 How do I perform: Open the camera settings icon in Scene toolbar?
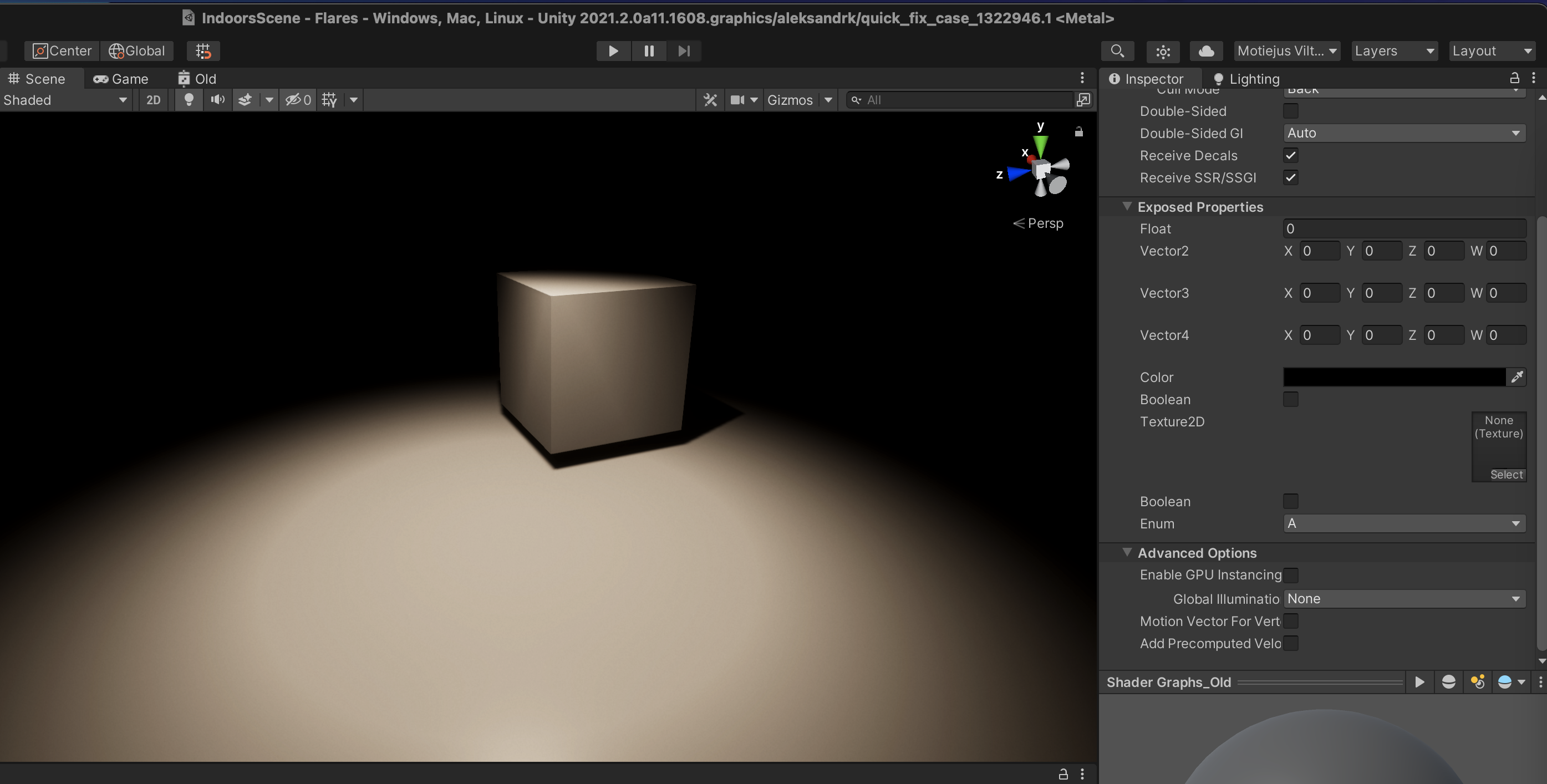738,100
